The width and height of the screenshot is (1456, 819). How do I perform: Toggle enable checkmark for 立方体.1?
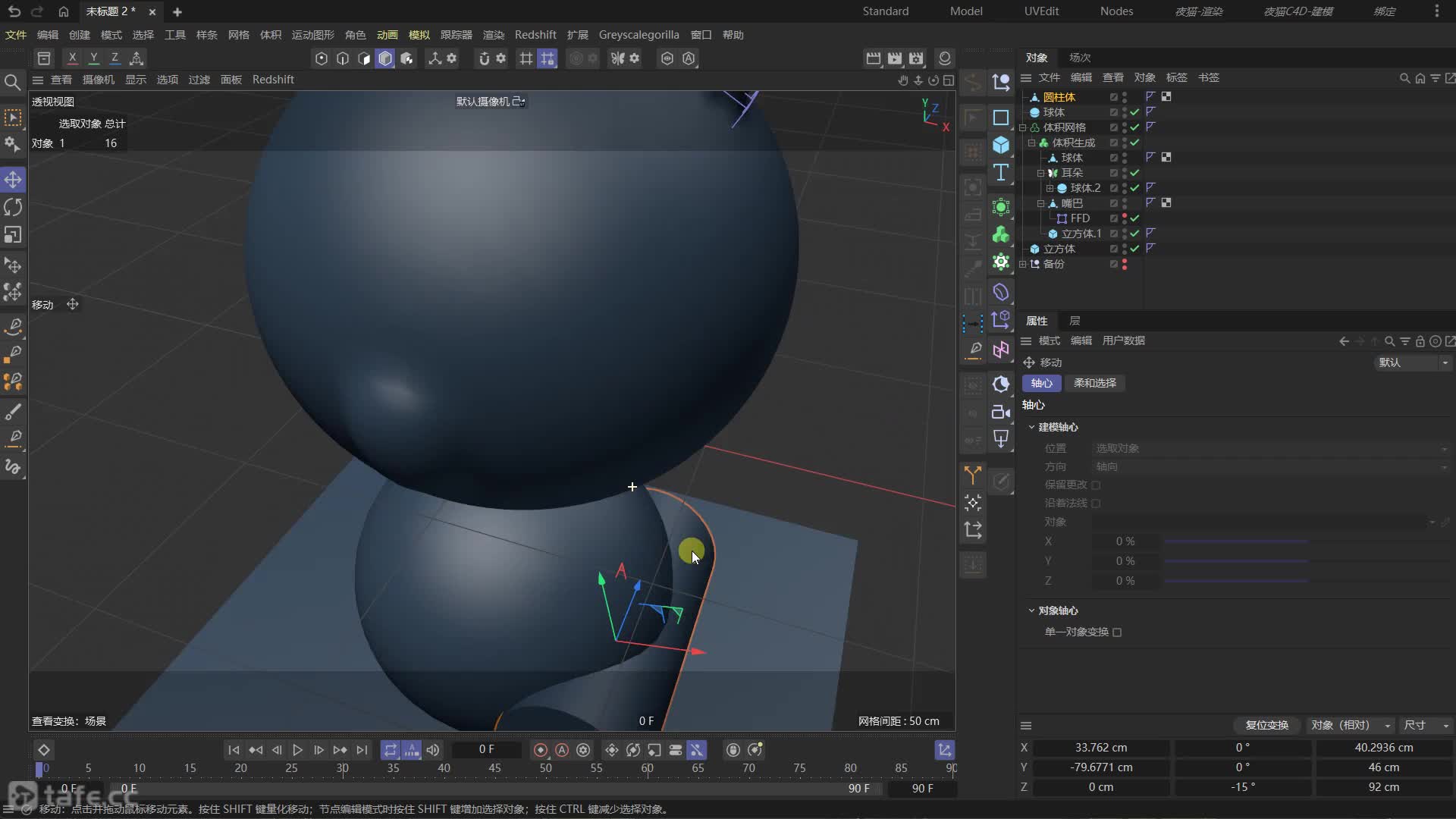pos(1135,234)
